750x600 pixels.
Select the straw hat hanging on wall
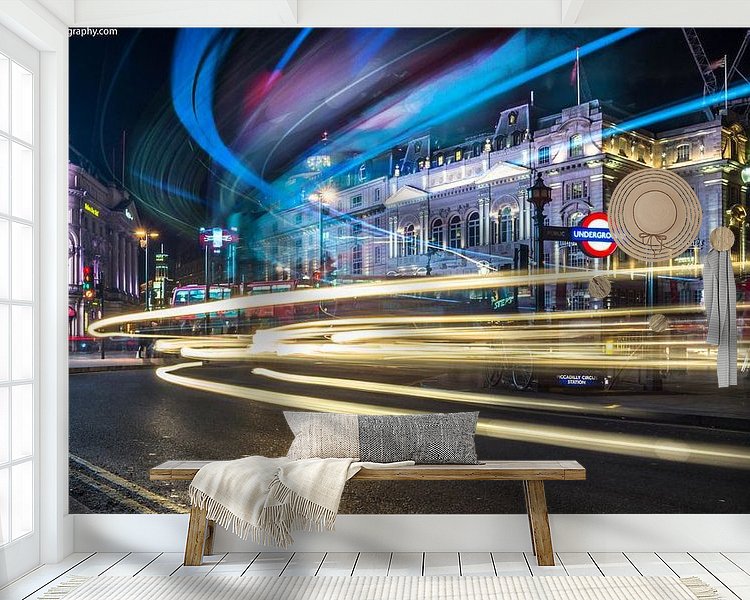click(x=655, y=214)
